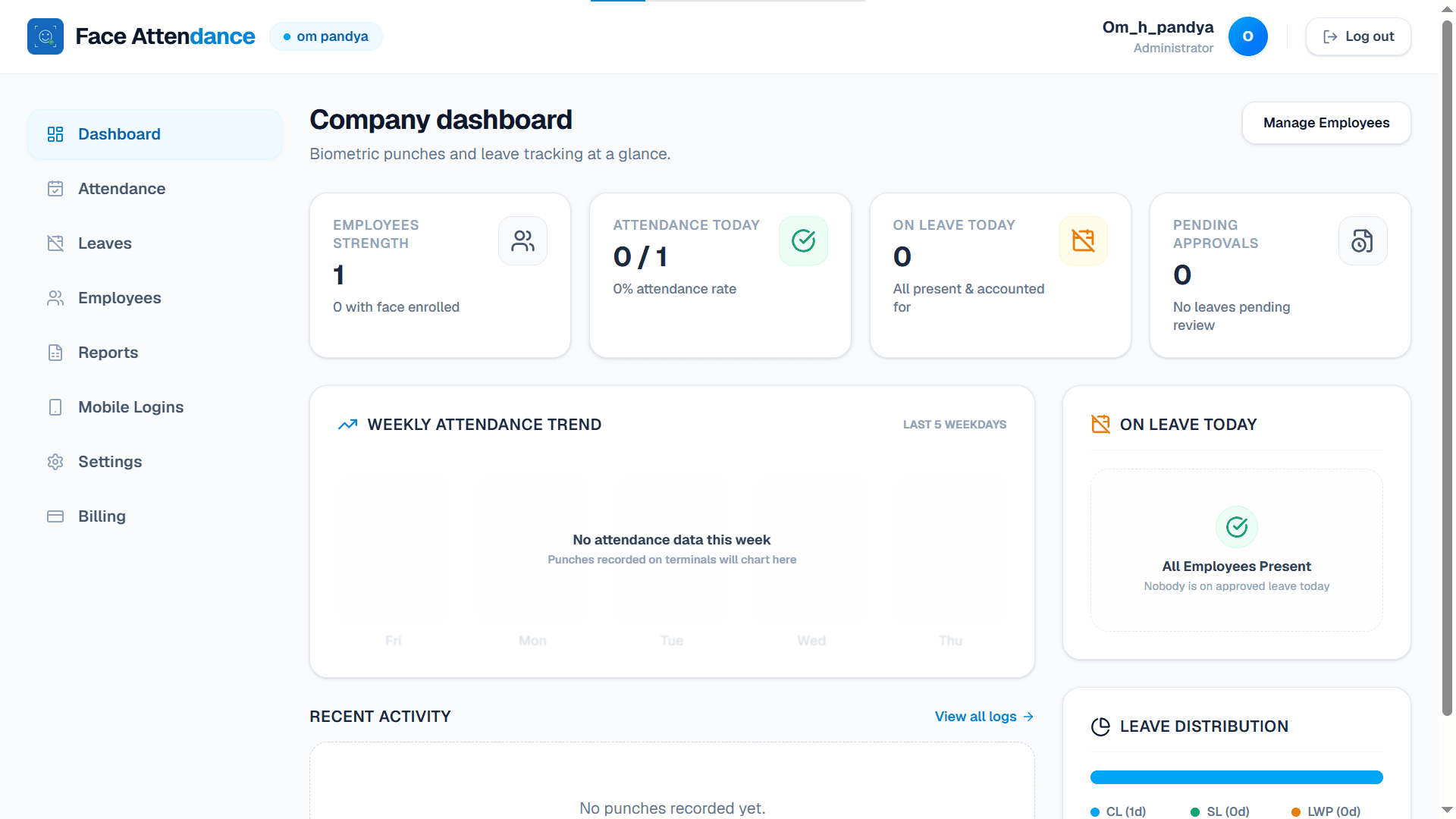This screenshot has width=1456, height=819.
Task: Click the Face Attendance title text
Action: 165,36
